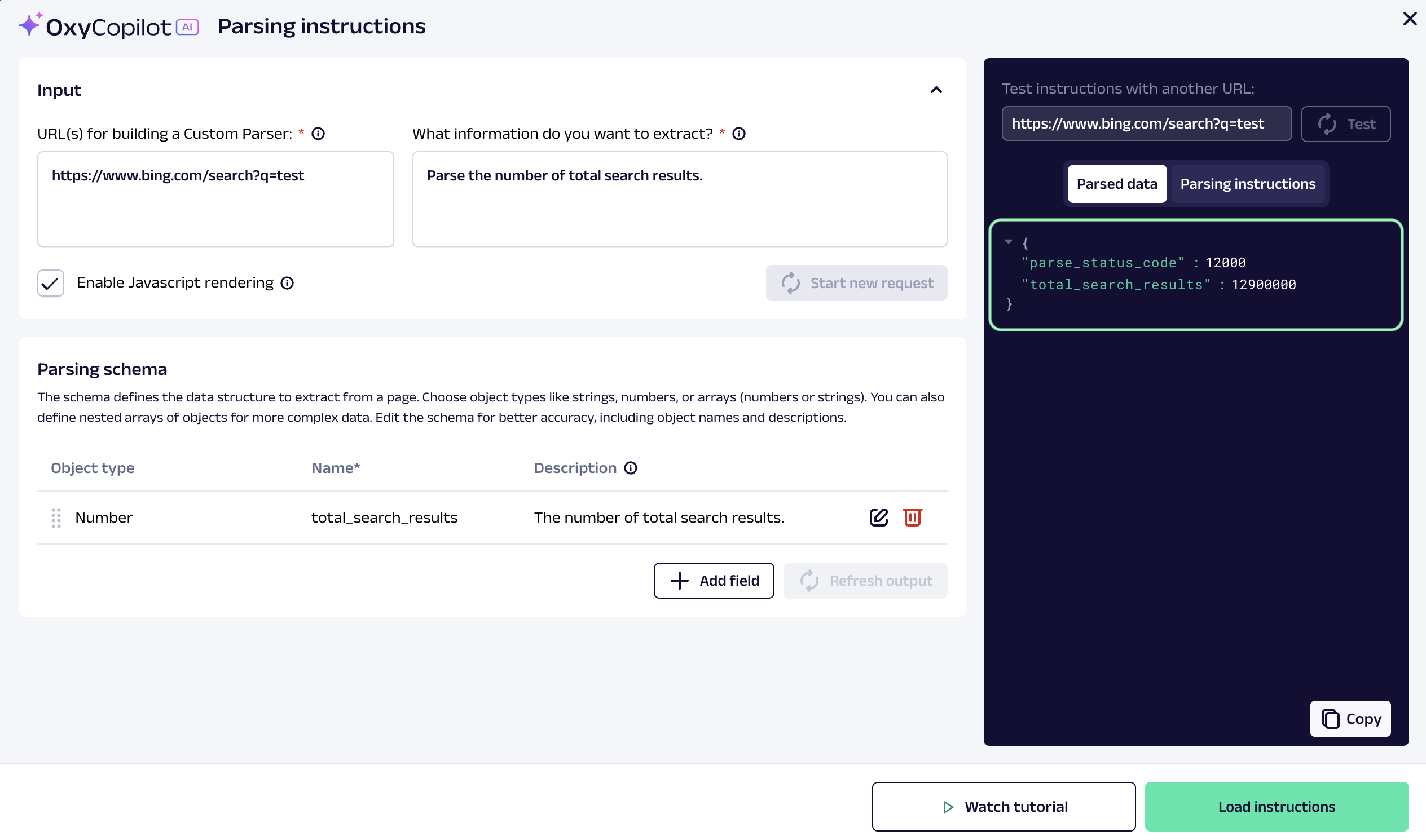Collapse the JSON output tree arrow
The image size is (1426, 840).
coord(1008,242)
